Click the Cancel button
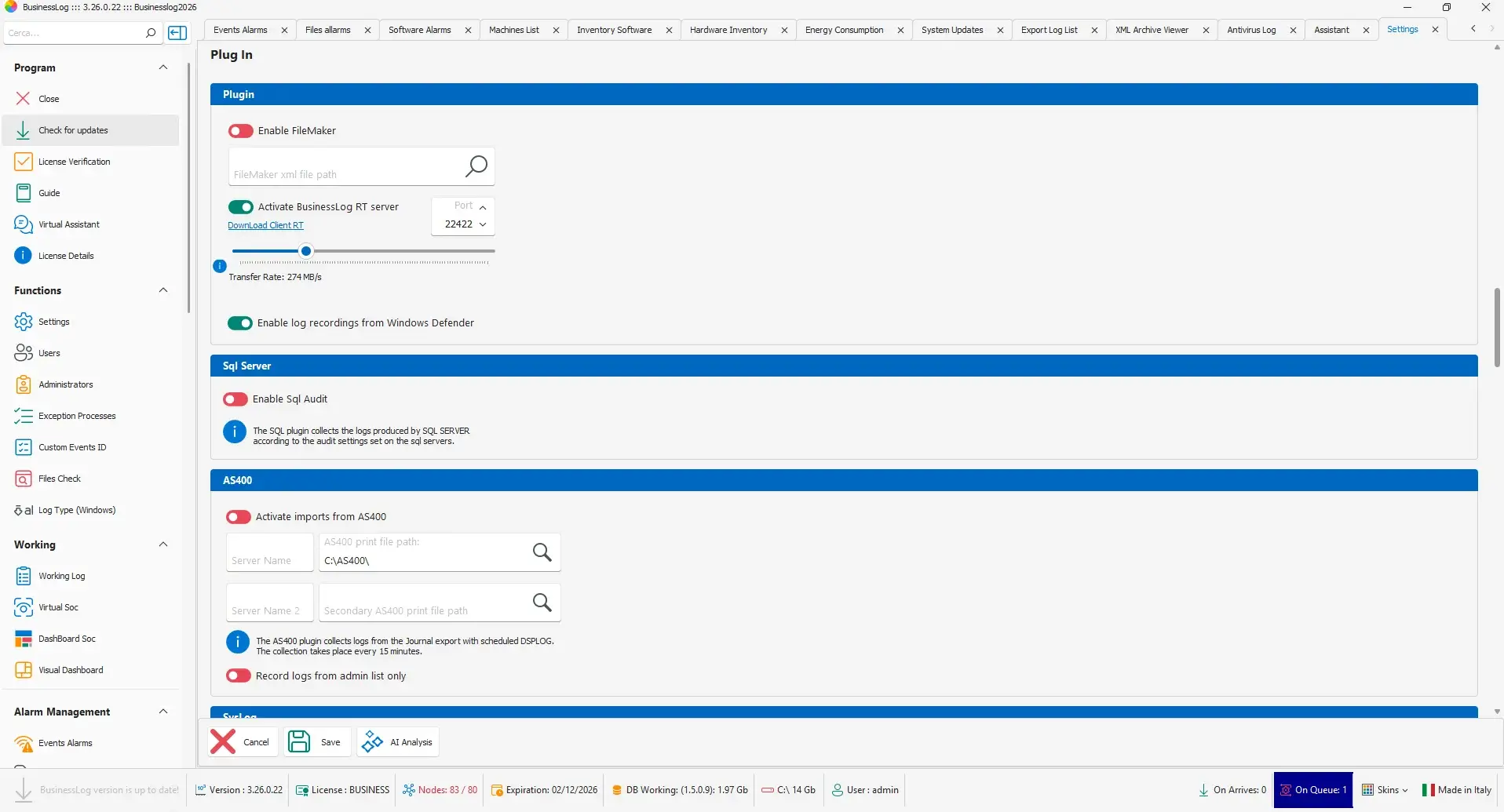The width and height of the screenshot is (1504, 812). click(243, 741)
